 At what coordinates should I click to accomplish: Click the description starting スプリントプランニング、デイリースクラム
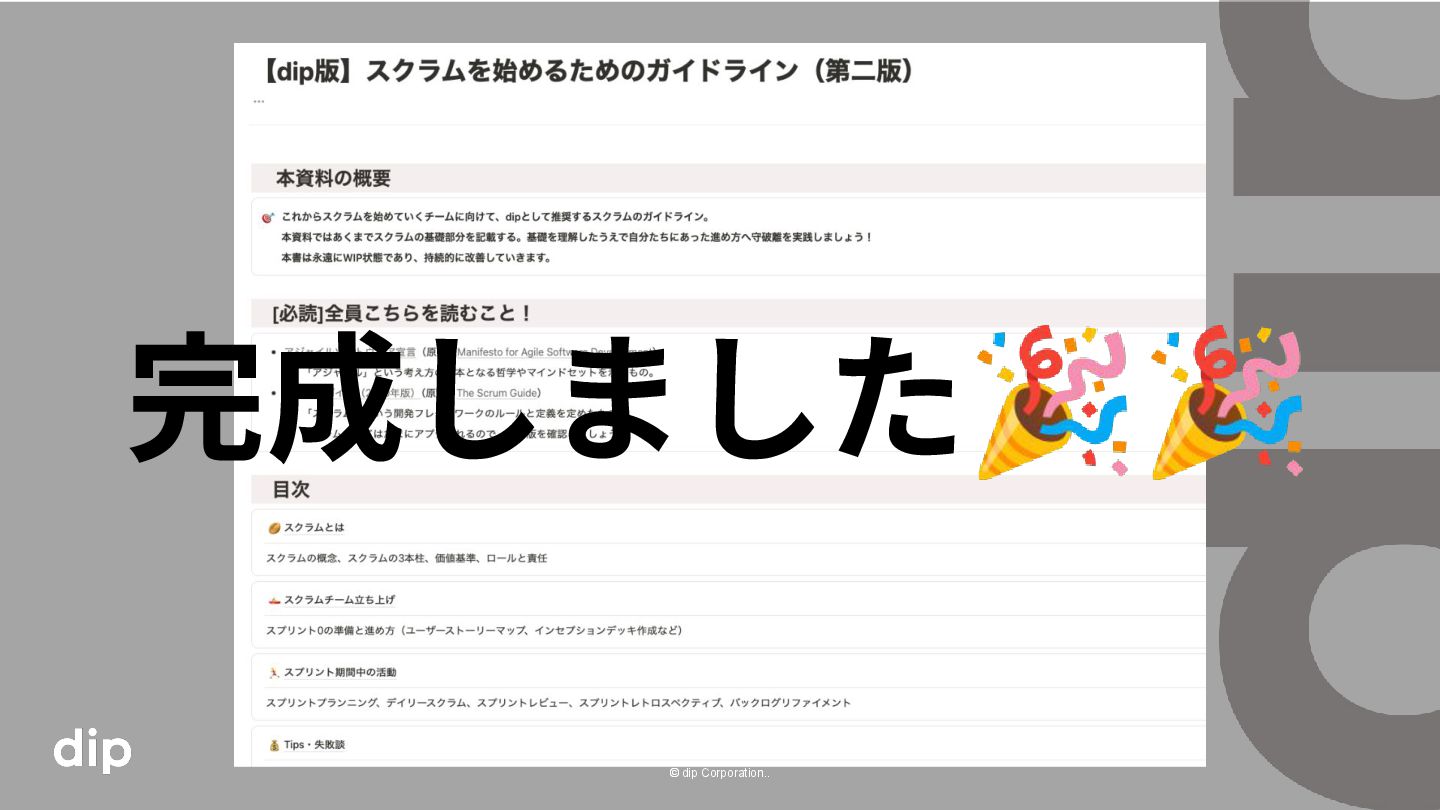[558, 703]
